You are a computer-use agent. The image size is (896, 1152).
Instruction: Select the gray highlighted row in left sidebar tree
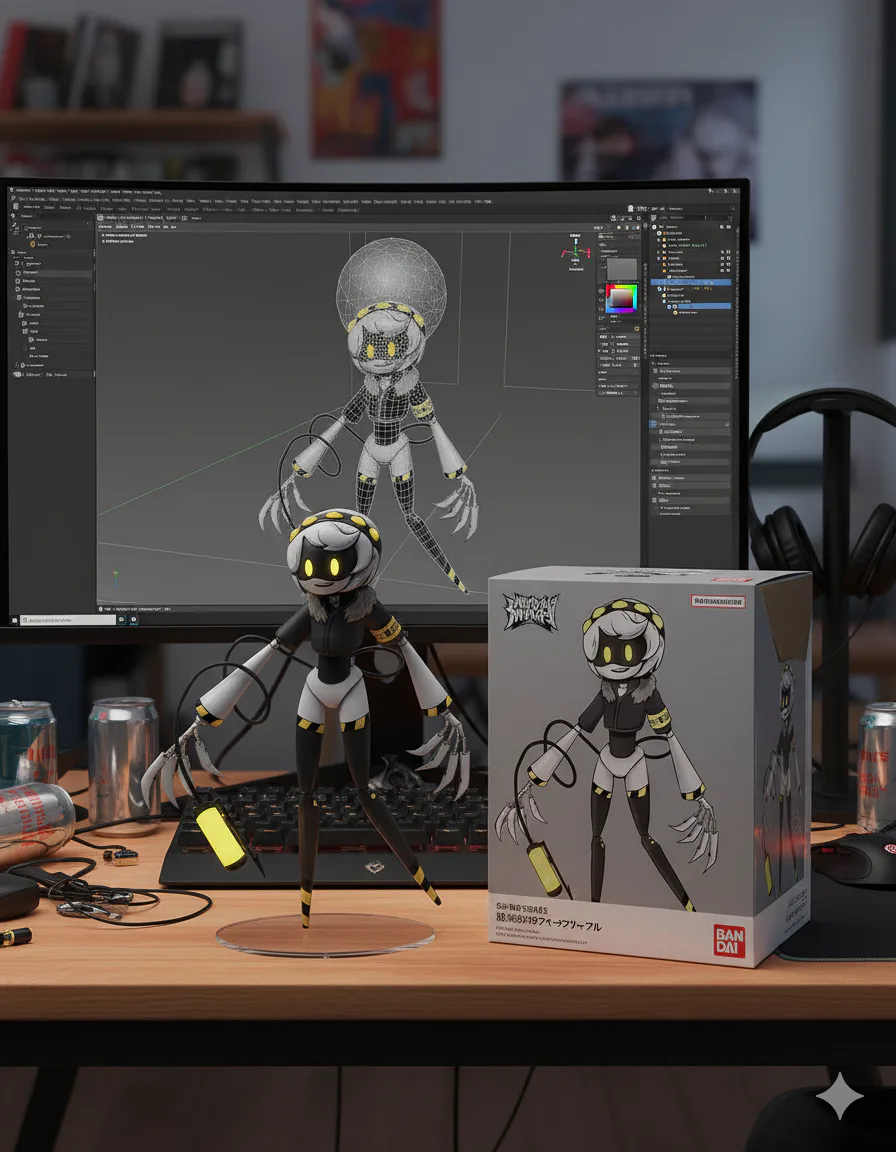(x=54, y=273)
